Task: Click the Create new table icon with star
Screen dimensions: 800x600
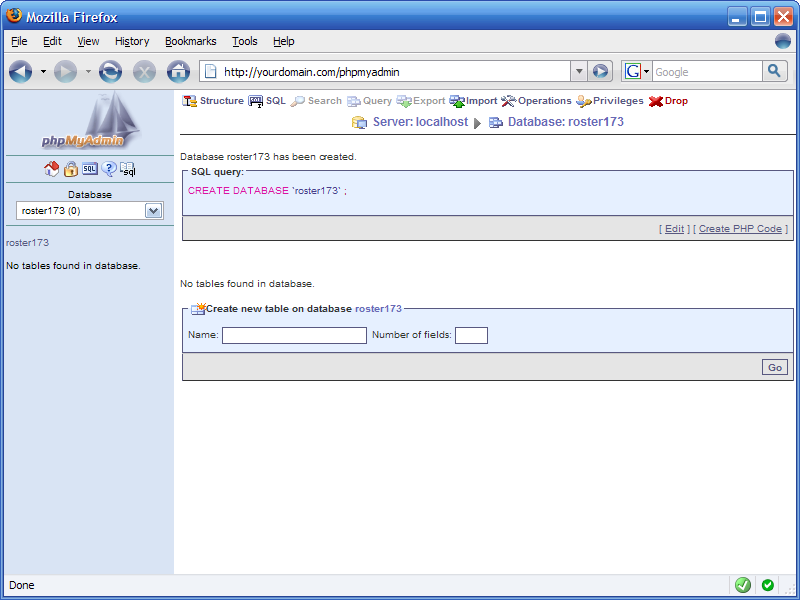Action: click(x=198, y=308)
